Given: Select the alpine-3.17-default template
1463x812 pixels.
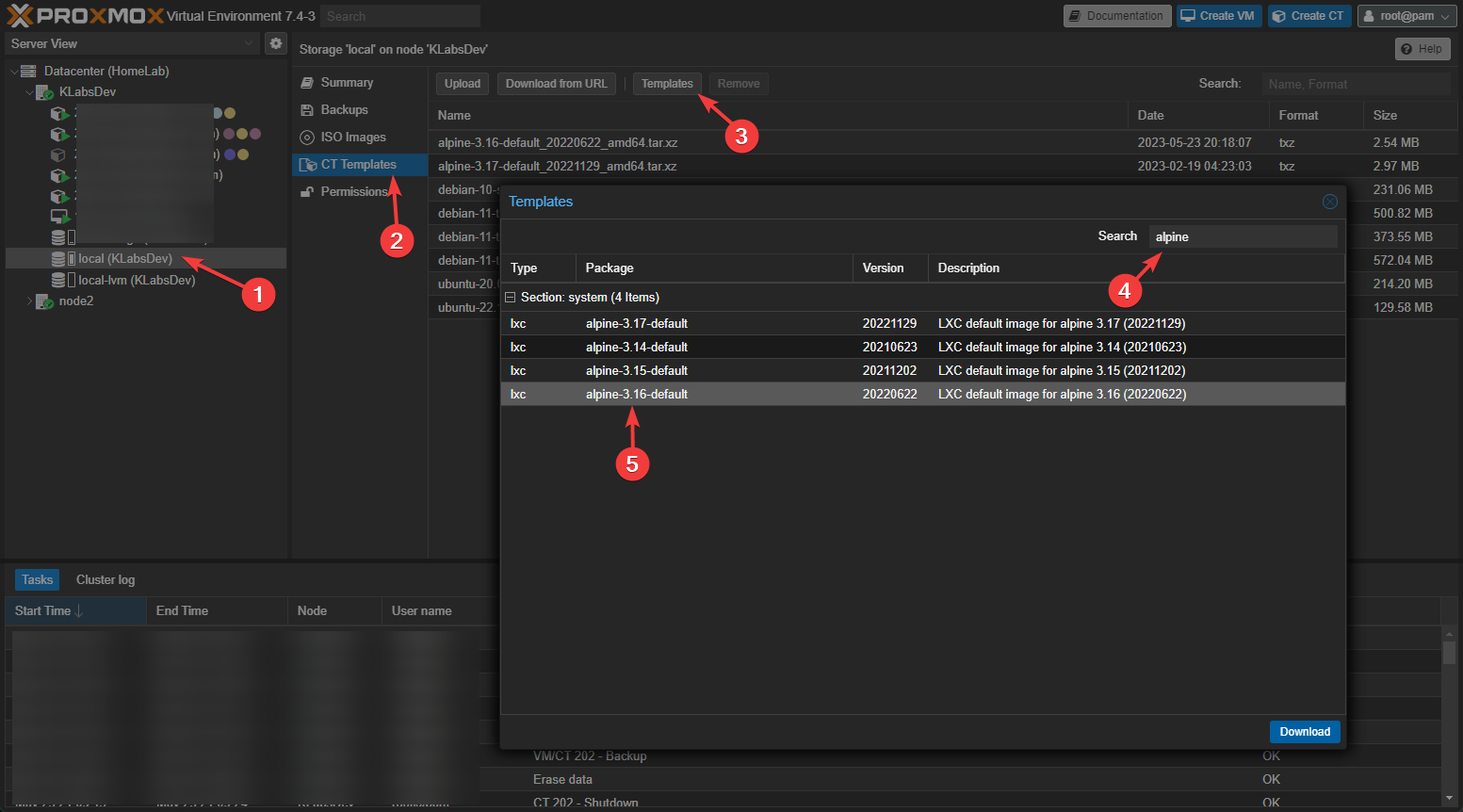Looking at the screenshot, I should [922, 323].
